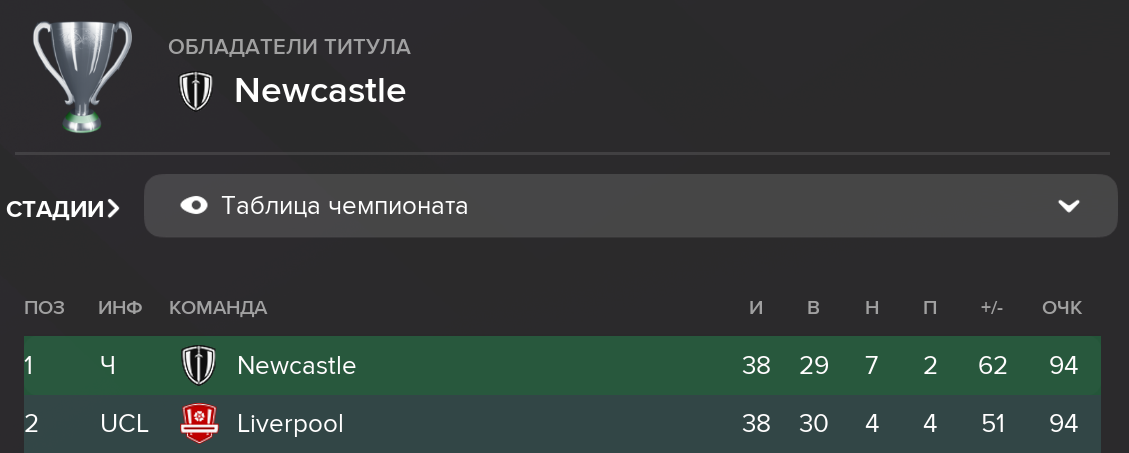Sort table by ИНФ column header
The height and width of the screenshot is (453, 1129).
[x=120, y=308]
